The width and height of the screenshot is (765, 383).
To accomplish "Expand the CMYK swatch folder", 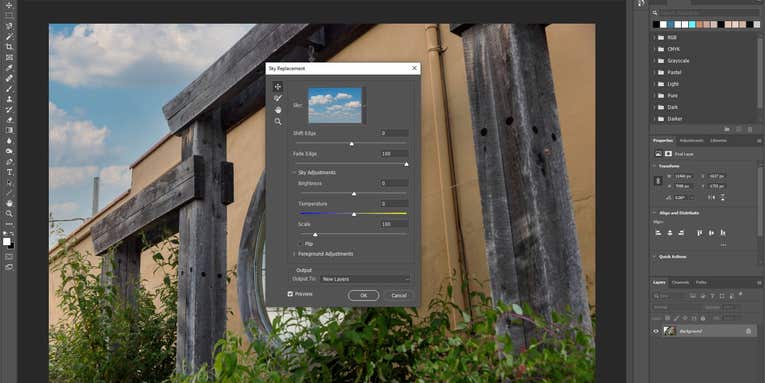I will pos(654,49).
